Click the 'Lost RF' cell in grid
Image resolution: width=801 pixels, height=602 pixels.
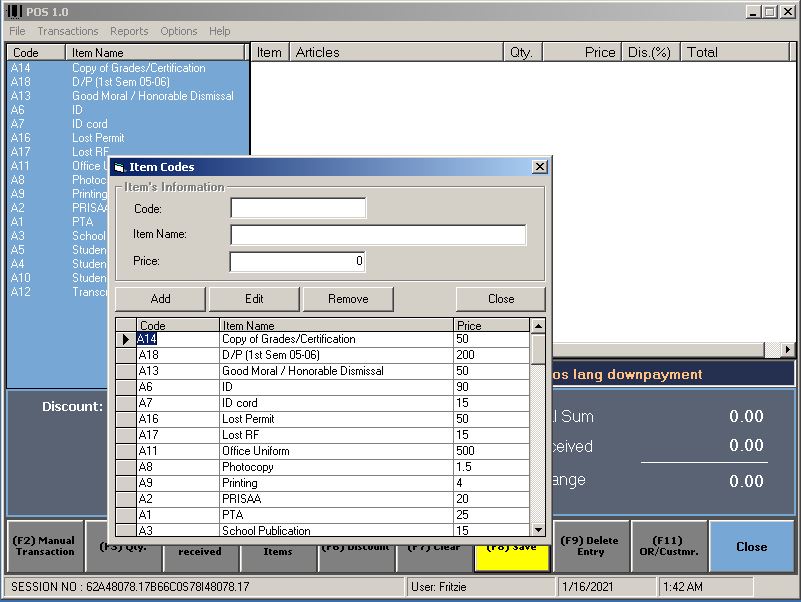point(336,435)
